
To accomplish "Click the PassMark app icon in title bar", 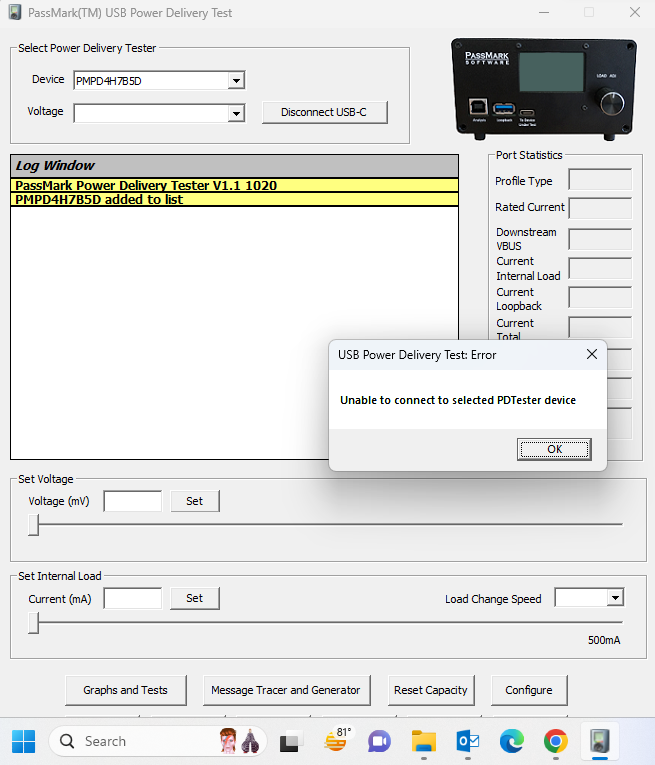I will (x=15, y=13).
